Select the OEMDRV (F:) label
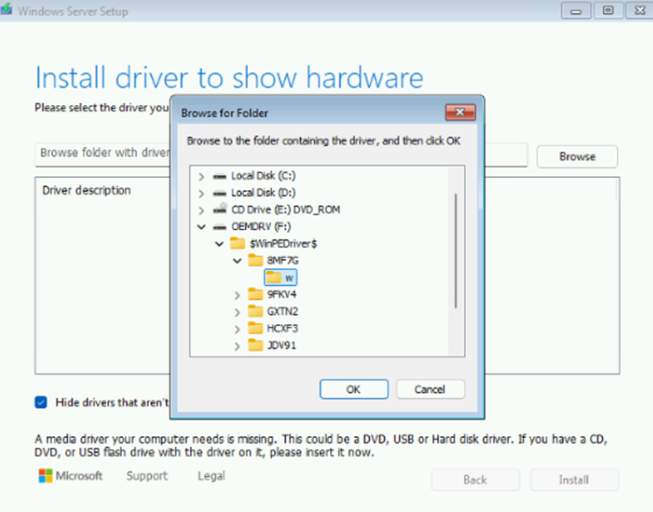Image resolution: width=653 pixels, height=512 pixels. coord(261,227)
